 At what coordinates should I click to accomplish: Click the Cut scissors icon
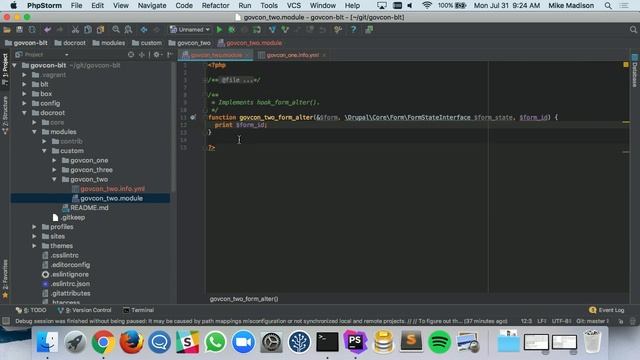(75, 30)
